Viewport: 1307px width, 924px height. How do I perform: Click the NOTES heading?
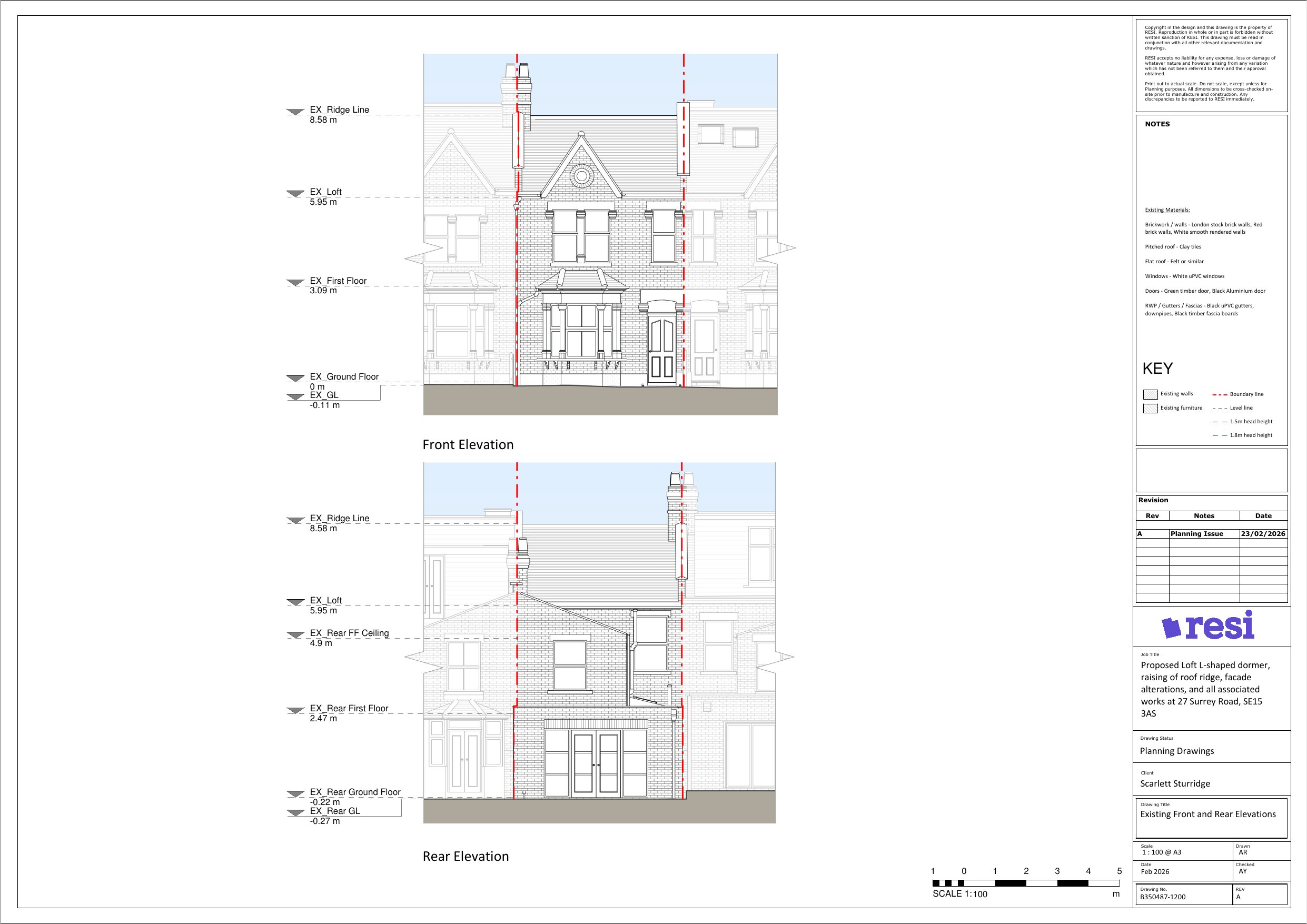pos(1157,124)
